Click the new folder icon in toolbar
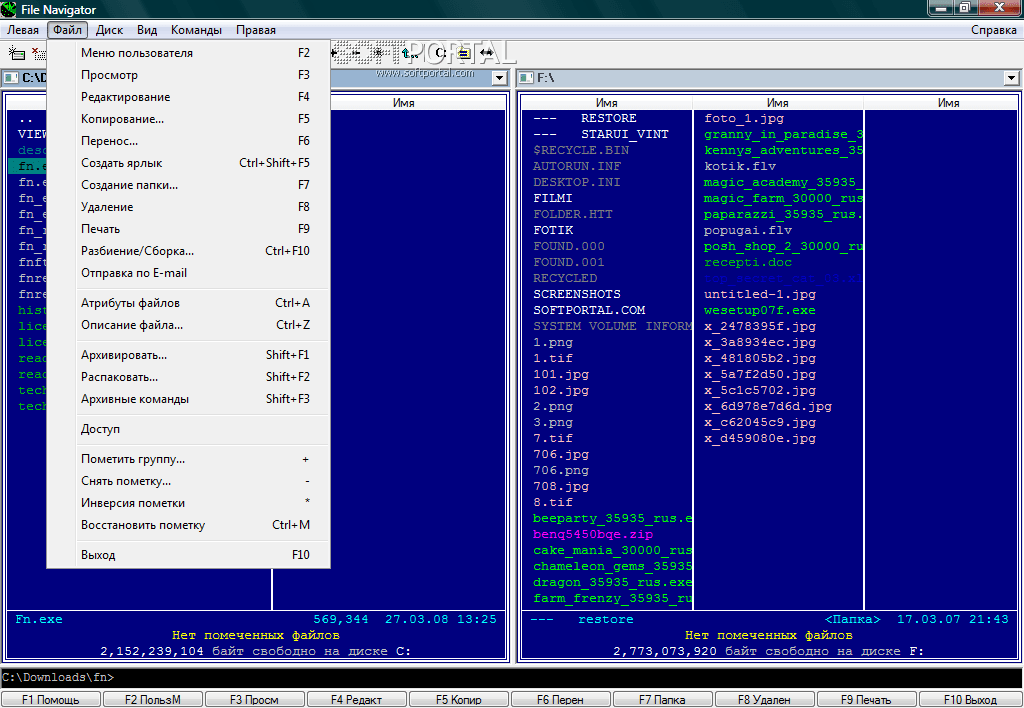This screenshot has width=1024, height=708. point(16,53)
